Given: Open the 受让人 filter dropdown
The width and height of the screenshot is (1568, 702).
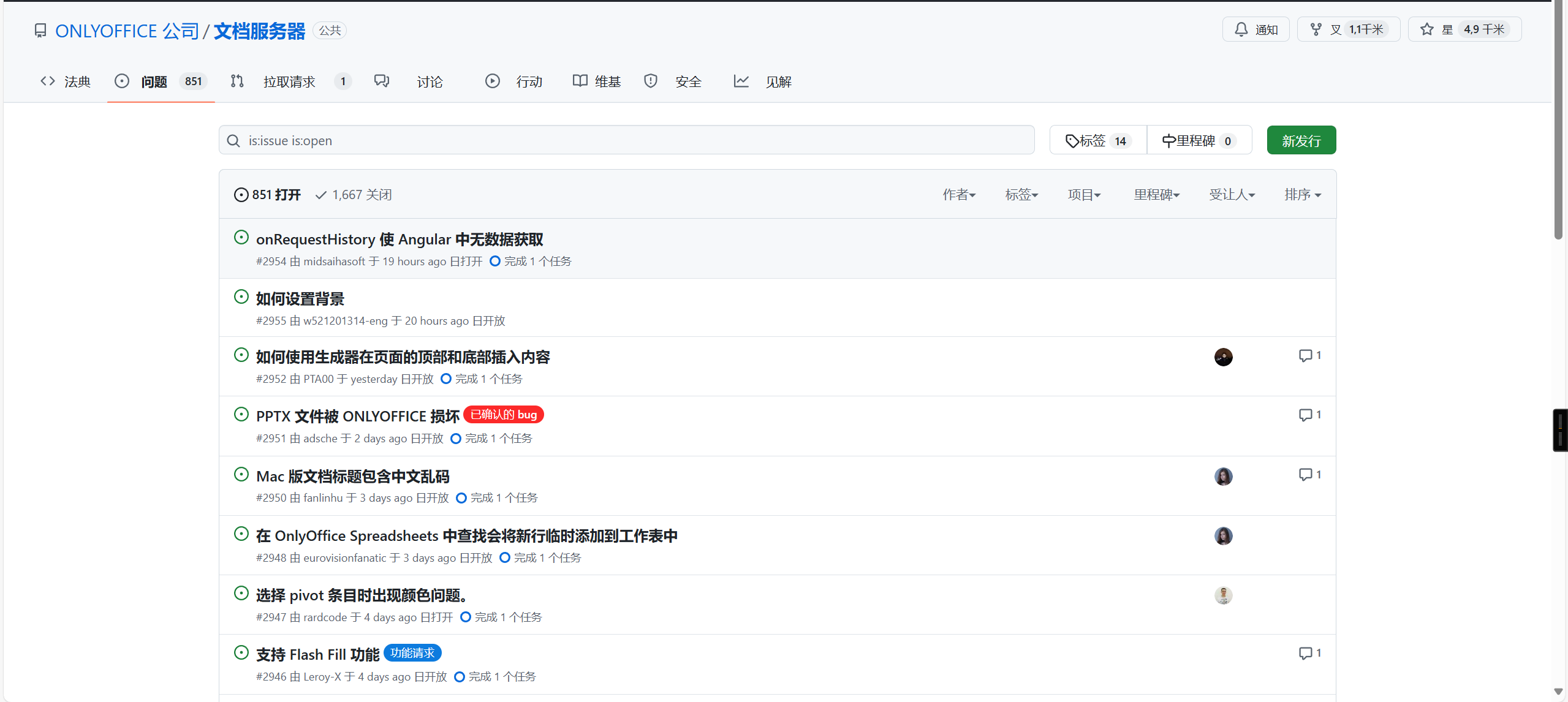Looking at the screenshot, I should click(1232, 195).
